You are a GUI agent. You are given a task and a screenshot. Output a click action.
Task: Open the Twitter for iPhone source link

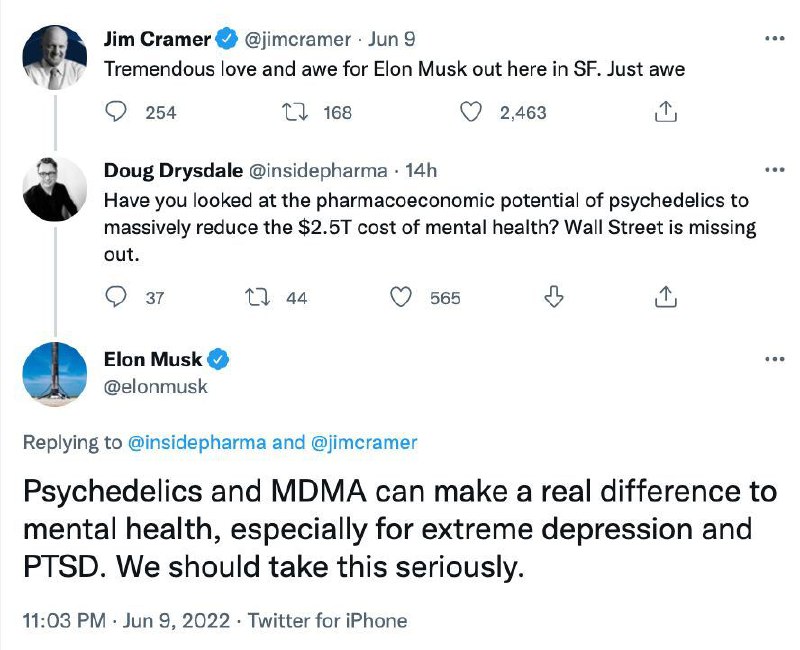[x=328, y=620]
